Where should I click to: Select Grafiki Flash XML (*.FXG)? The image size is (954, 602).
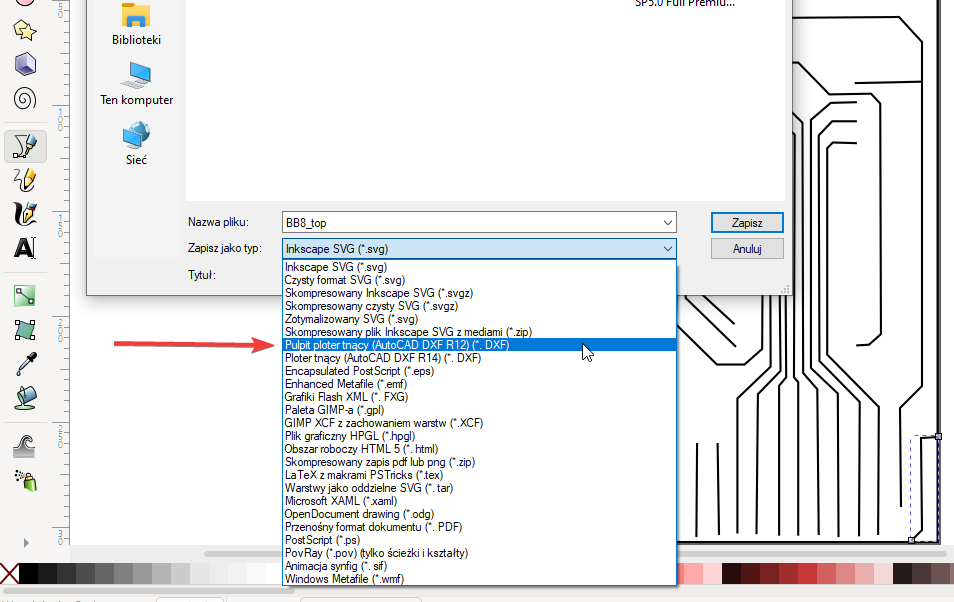pos(479,397)
